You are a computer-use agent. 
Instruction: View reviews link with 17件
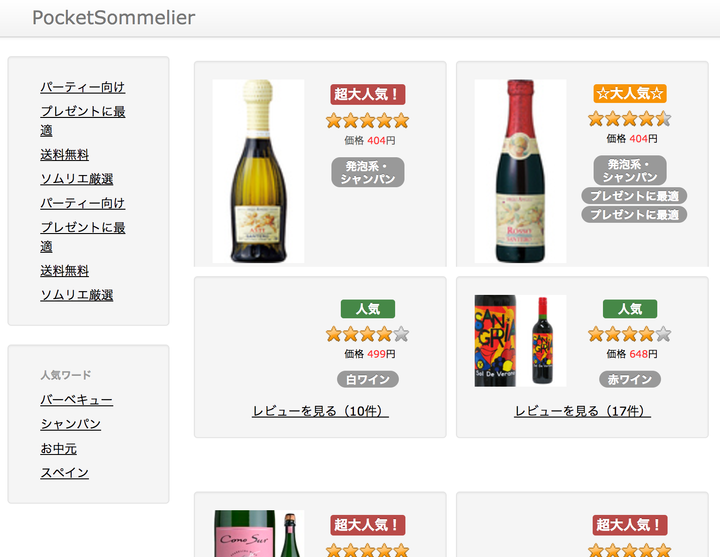coord(582,411)
